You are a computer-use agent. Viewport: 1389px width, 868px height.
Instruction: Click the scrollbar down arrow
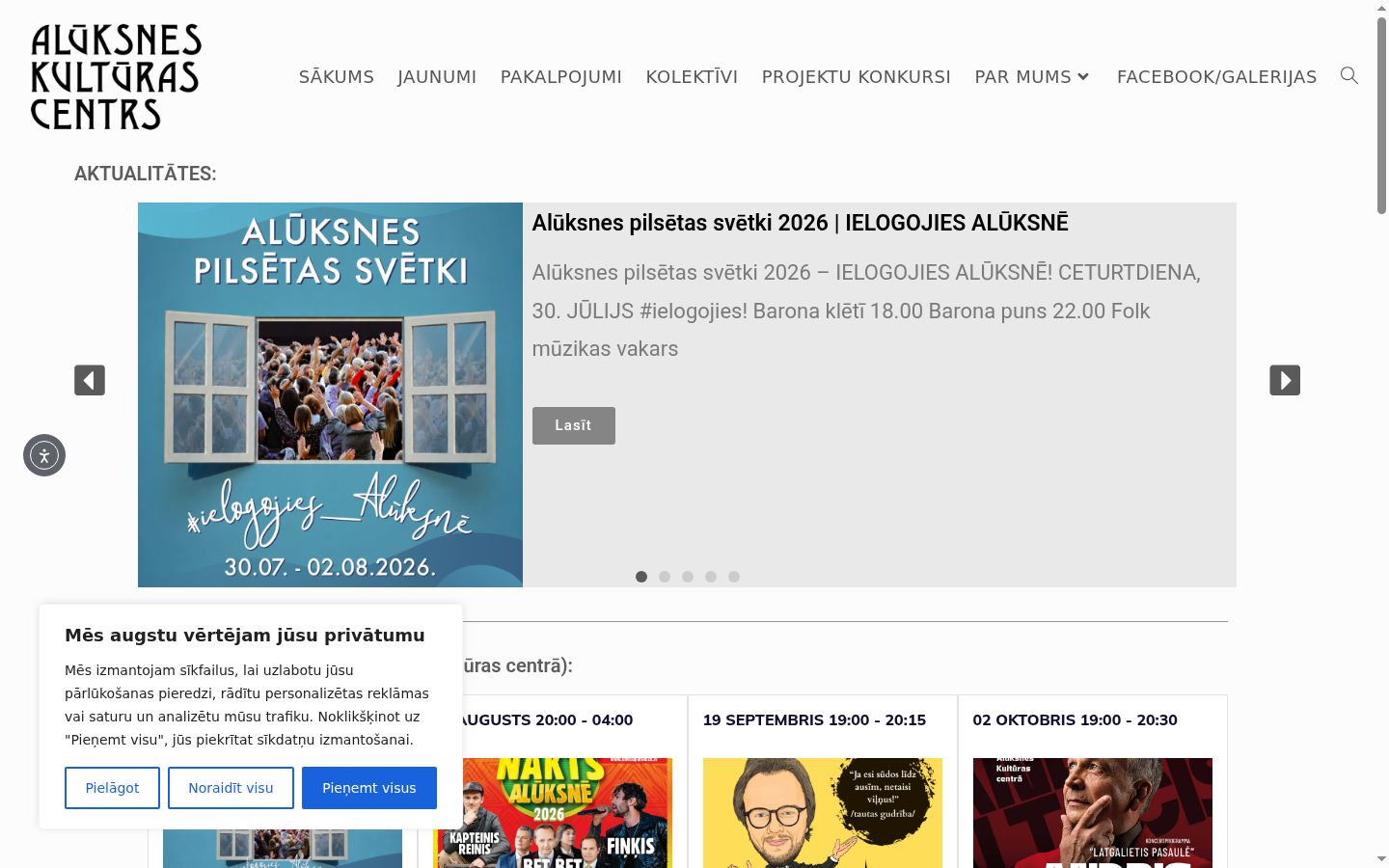tap(1381, 859)
